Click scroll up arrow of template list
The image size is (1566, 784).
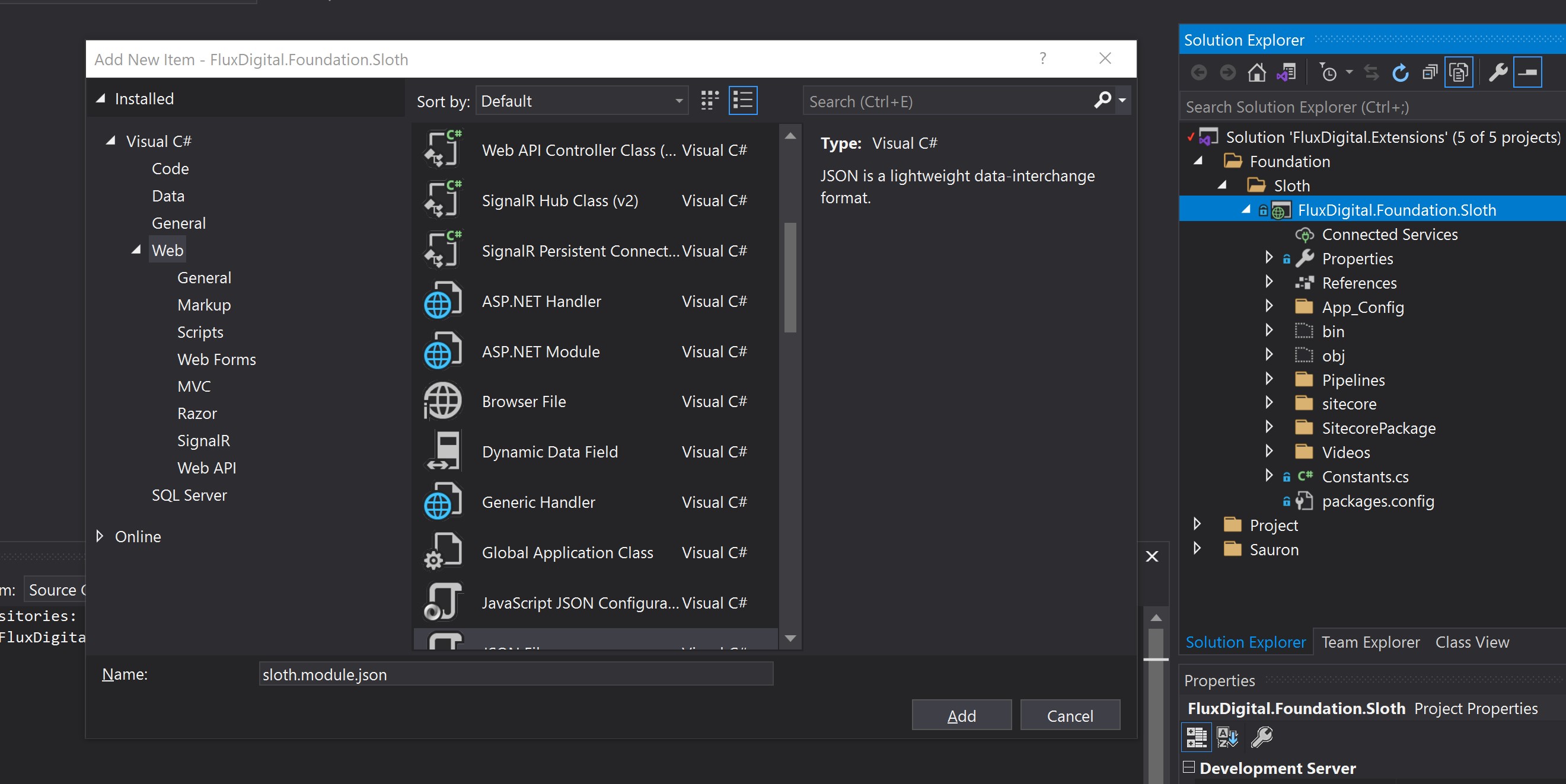[x=790, y=136]
